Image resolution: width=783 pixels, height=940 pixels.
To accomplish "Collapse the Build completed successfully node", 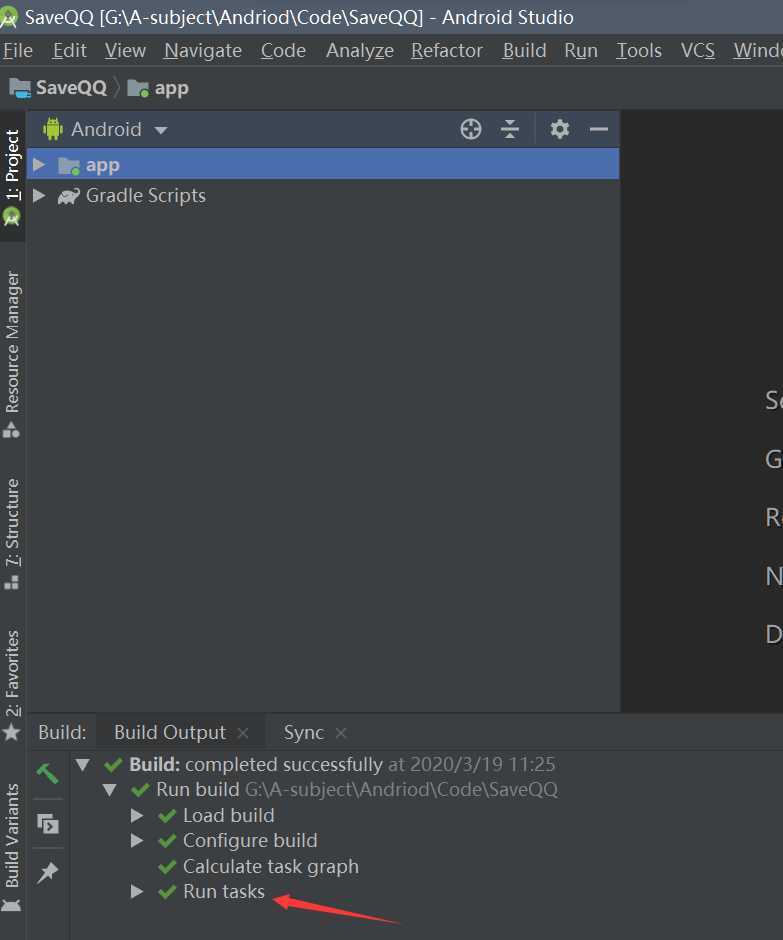I will point(83,764).
